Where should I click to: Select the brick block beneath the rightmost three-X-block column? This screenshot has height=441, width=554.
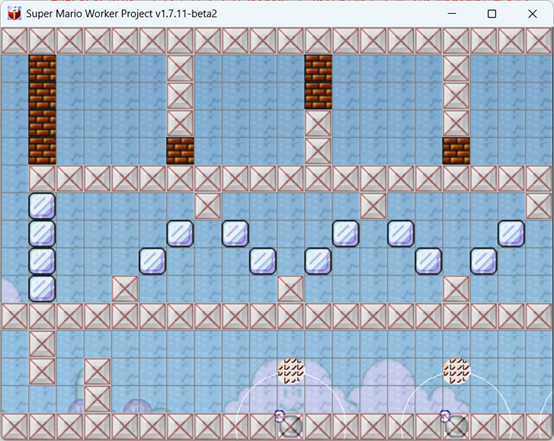click(x=456, y=151)
